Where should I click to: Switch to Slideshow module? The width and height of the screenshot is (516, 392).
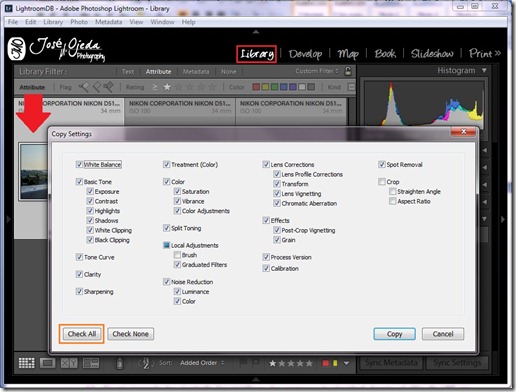[432, 54]
